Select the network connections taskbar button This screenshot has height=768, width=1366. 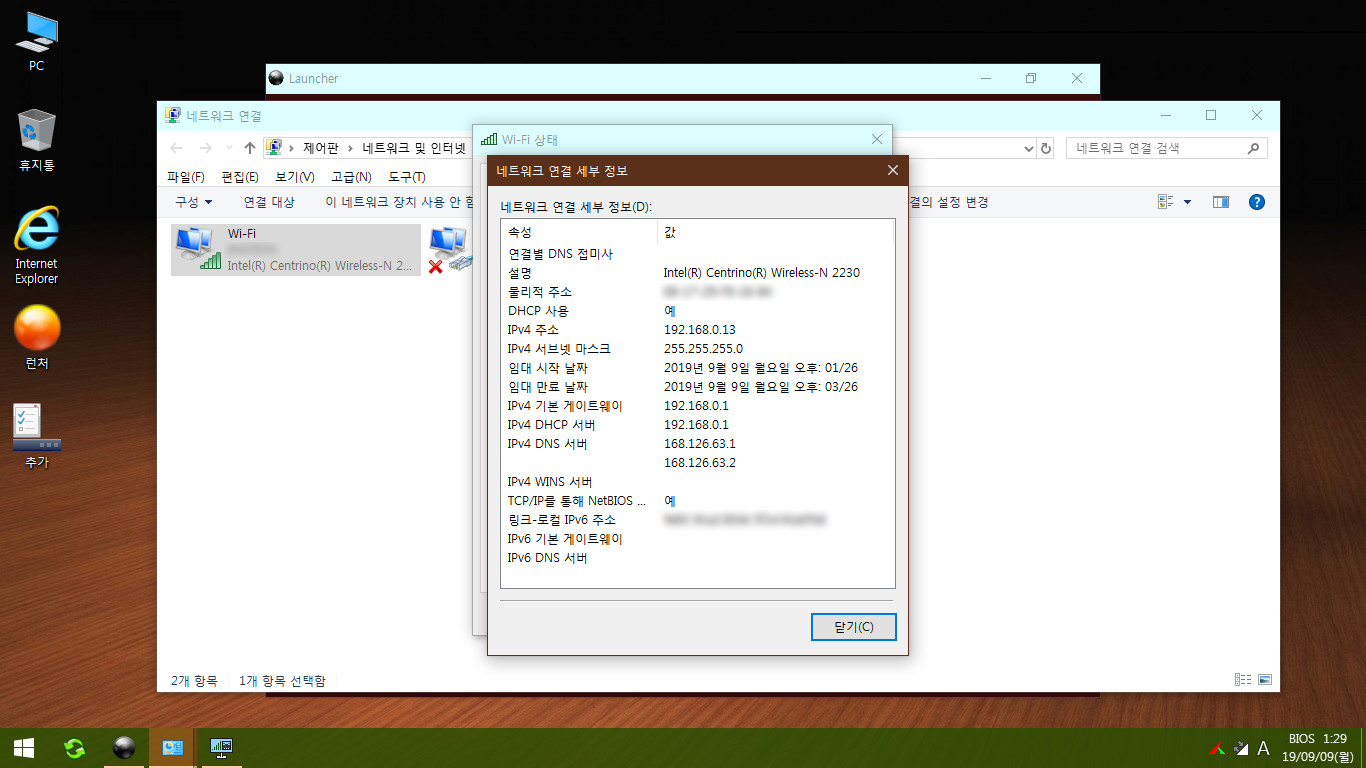[x=173, y=747]
